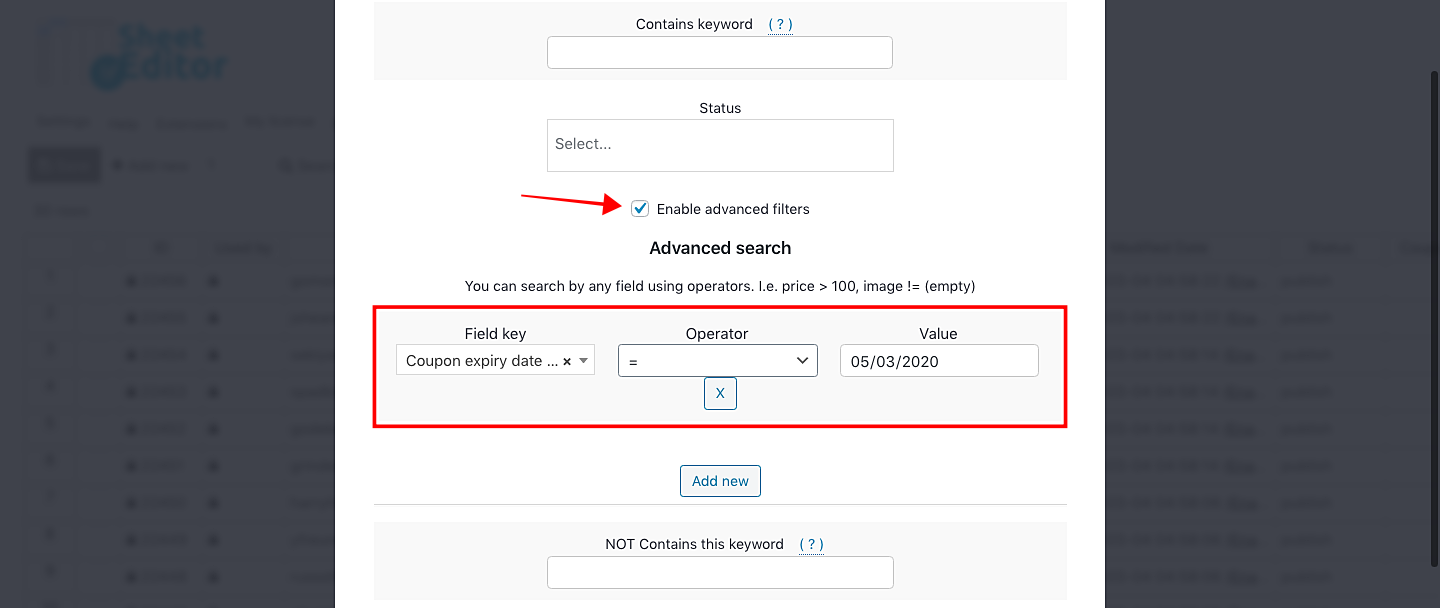Click the Status label above select box
Screen dimensions: 1440x608
point(720,108)
